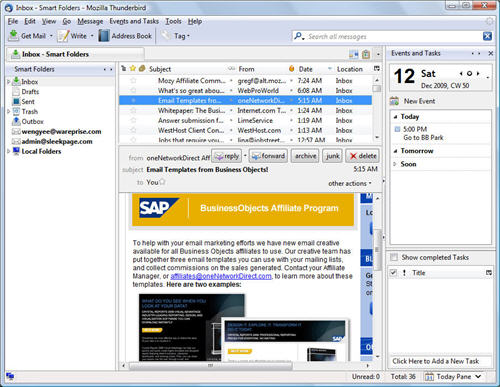Star the Answer submission message
500x387 pixels.
pyautogui.click(x=133, y=120)
